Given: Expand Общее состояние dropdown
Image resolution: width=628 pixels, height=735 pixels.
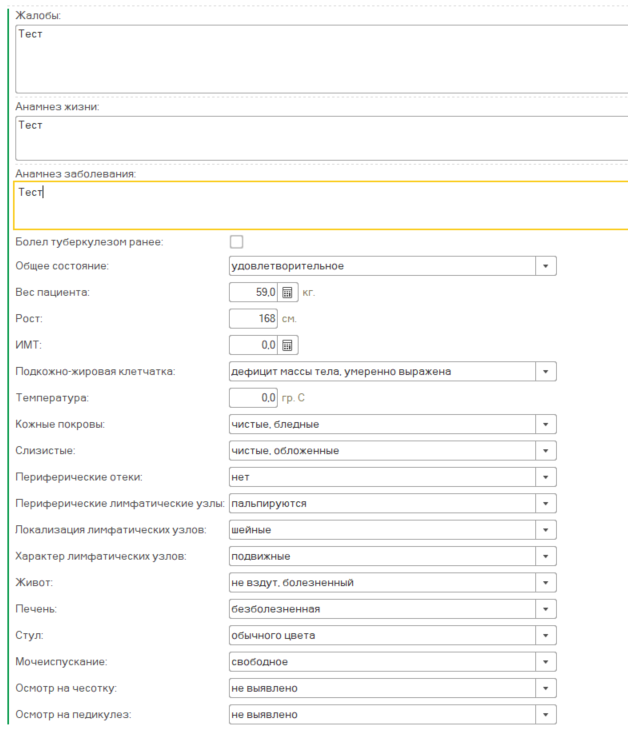Looking at the screenshot, I should pos(546,266).
